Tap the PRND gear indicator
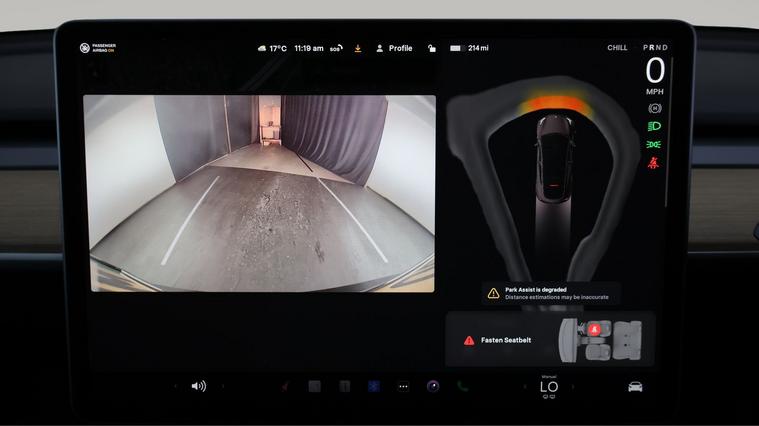Viewport: 759px width, 426px height. coord(655,47)
